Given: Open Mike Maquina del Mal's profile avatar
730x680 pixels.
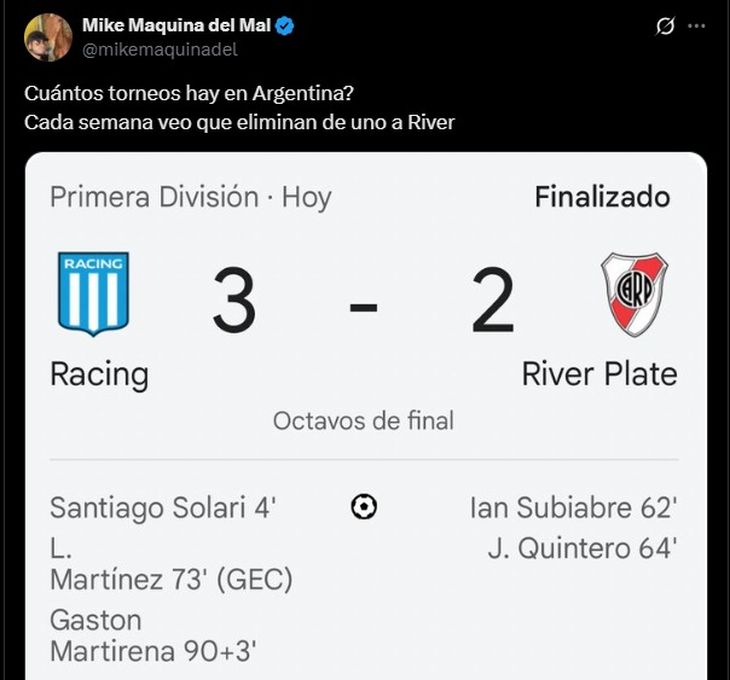Looking at the screenshot, I should click(x=47, y=37).
